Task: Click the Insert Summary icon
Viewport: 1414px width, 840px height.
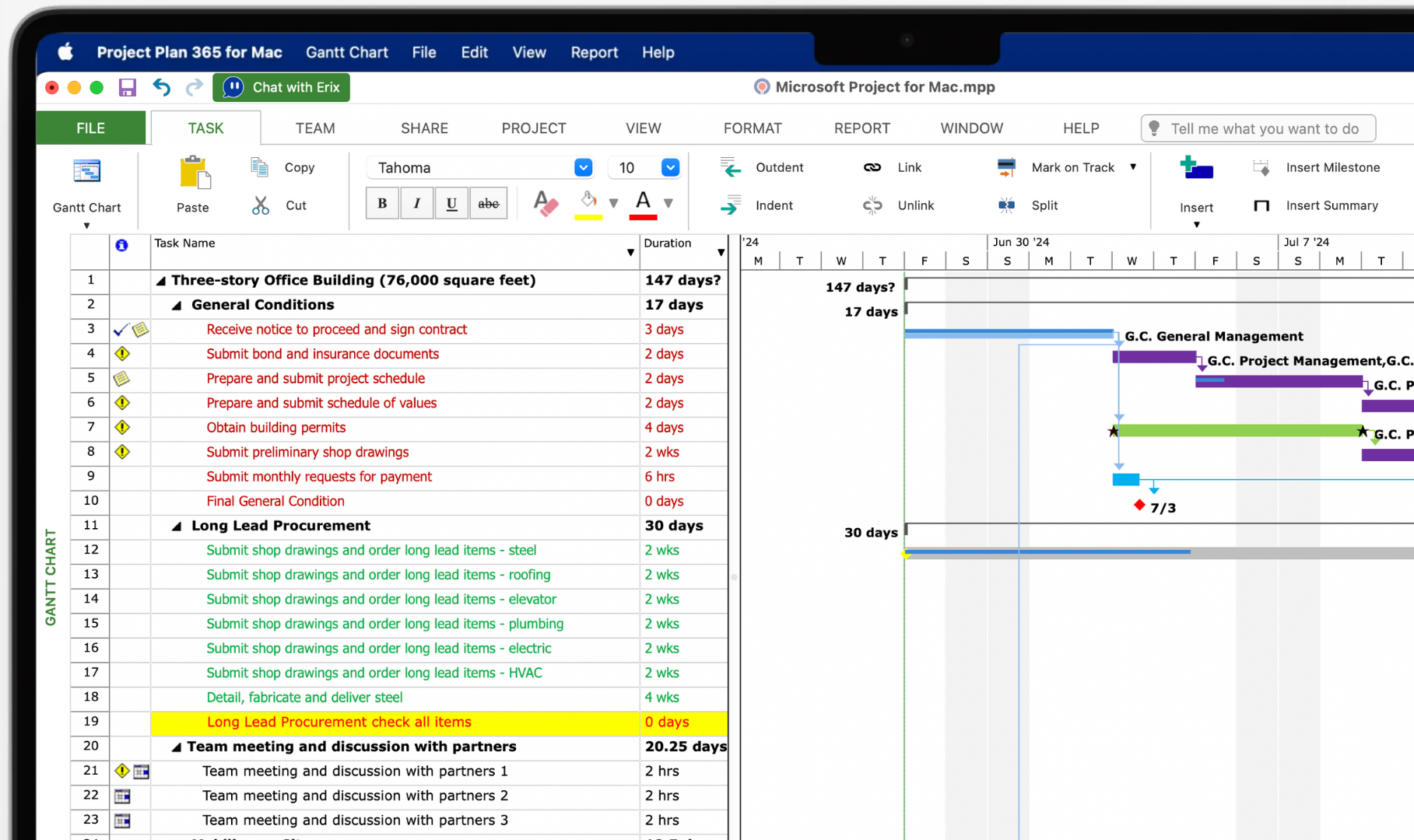Action: click(1261, 205)
